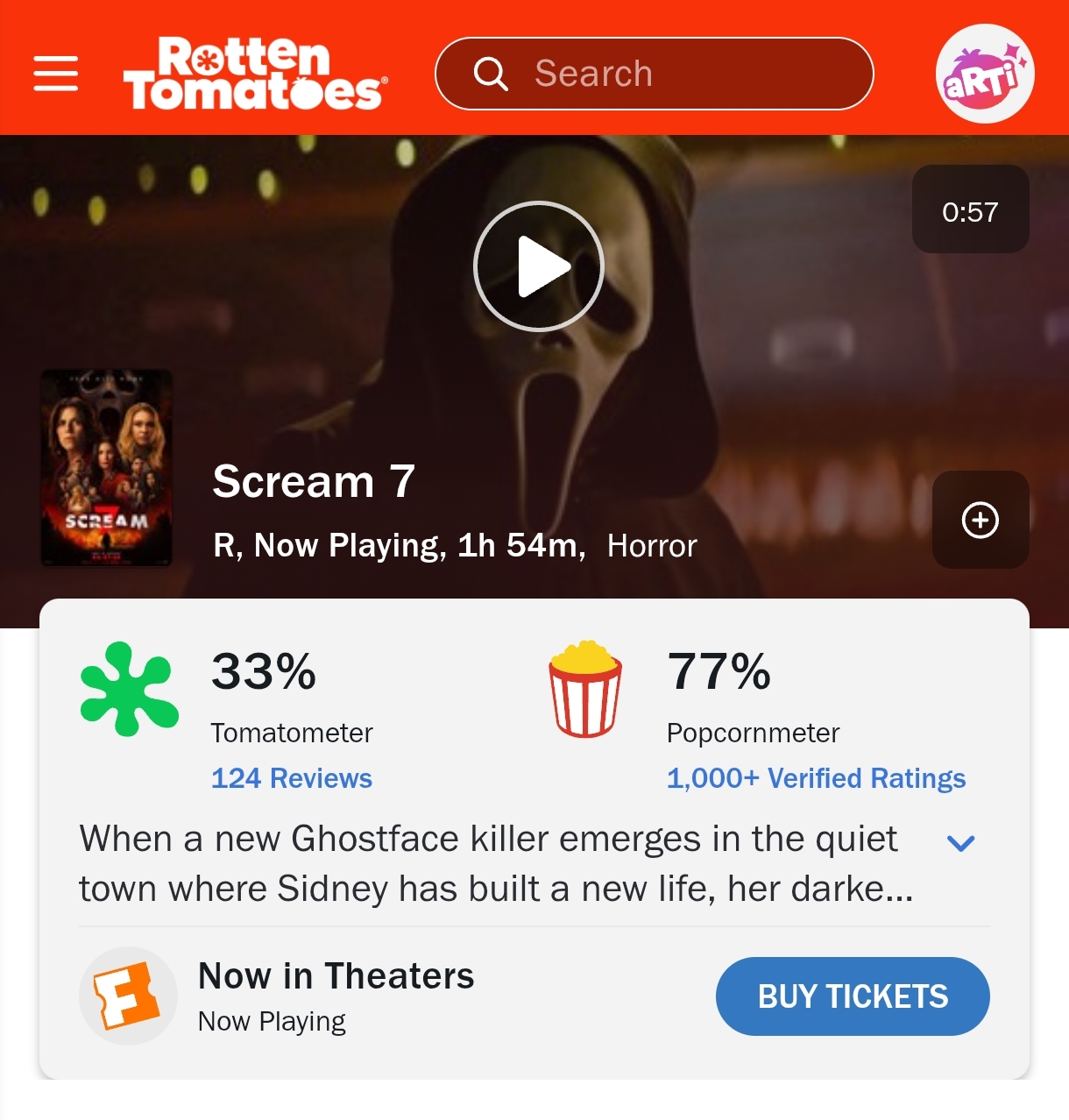Add Scream 7 to watchlist
This screenshot has height=1120, width=1069.
[981, 520]
